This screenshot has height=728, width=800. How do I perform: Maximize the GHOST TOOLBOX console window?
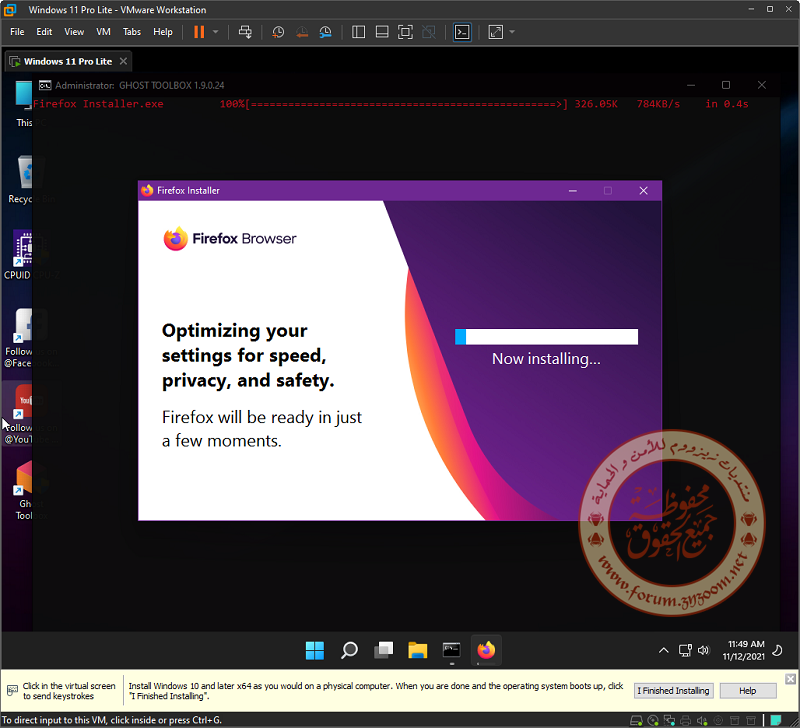tap(726, 85)
